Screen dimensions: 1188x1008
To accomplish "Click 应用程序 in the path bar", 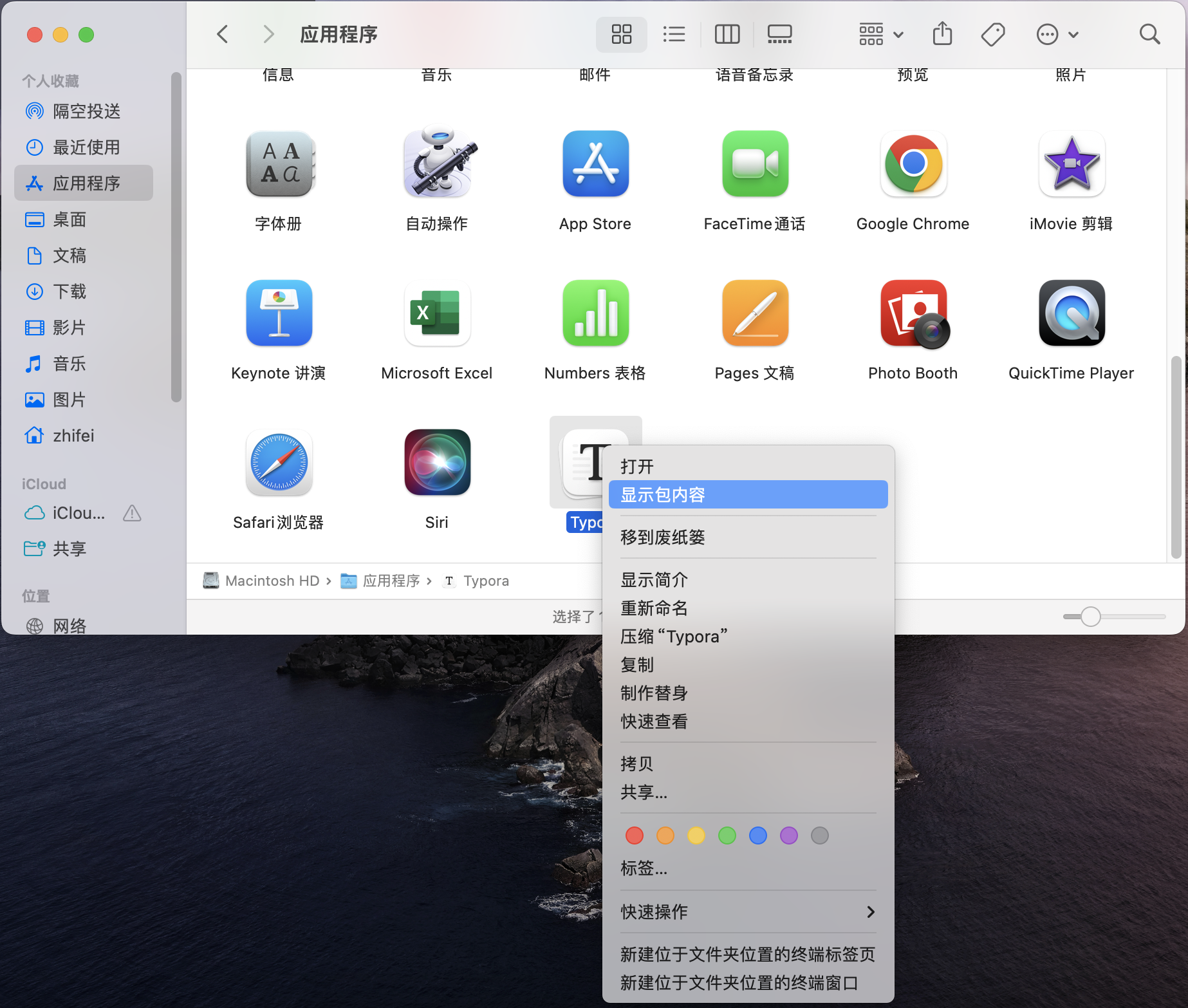I will tap(380, 581).
